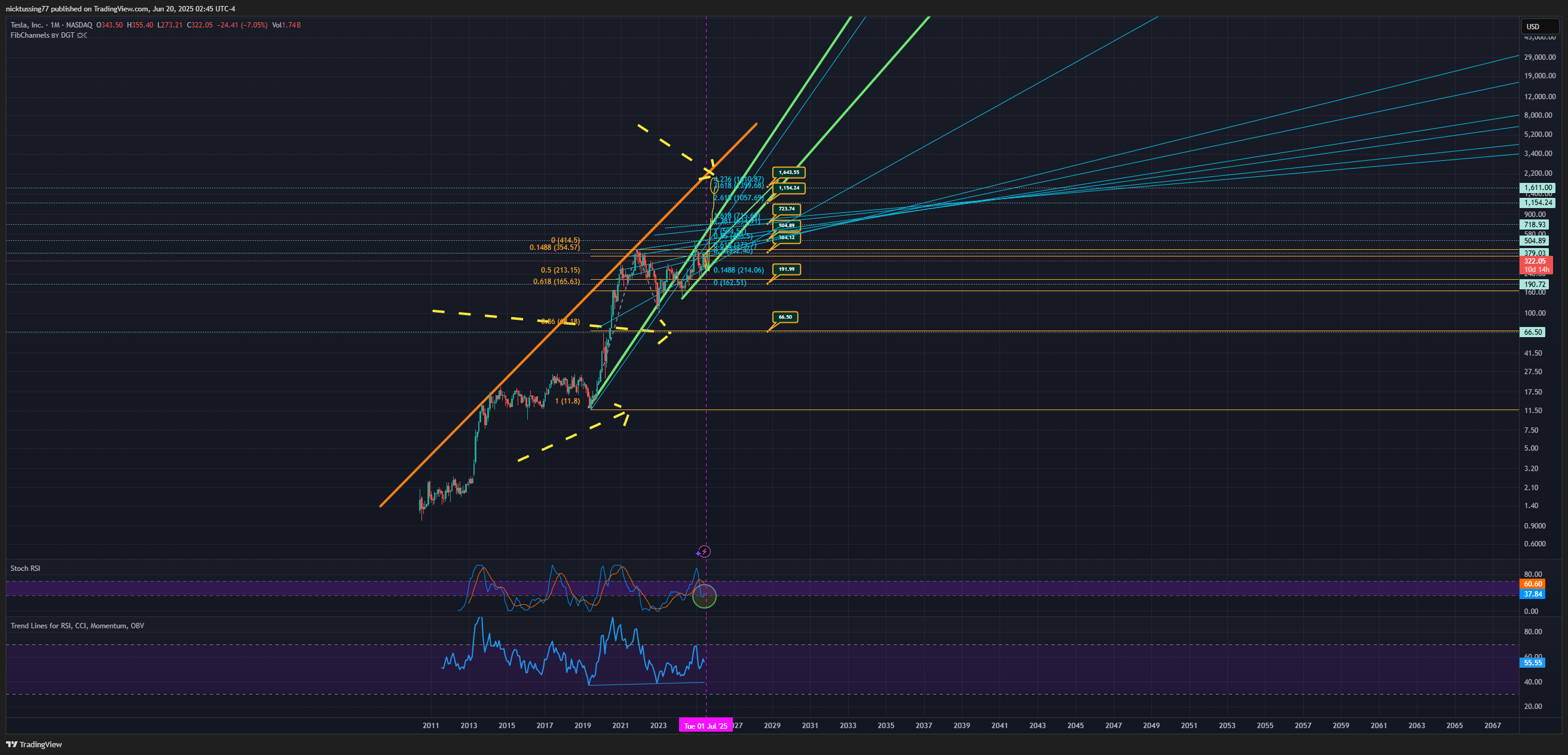
Task: Click the 66.50 label on price axis
Action: (1533, 332)
